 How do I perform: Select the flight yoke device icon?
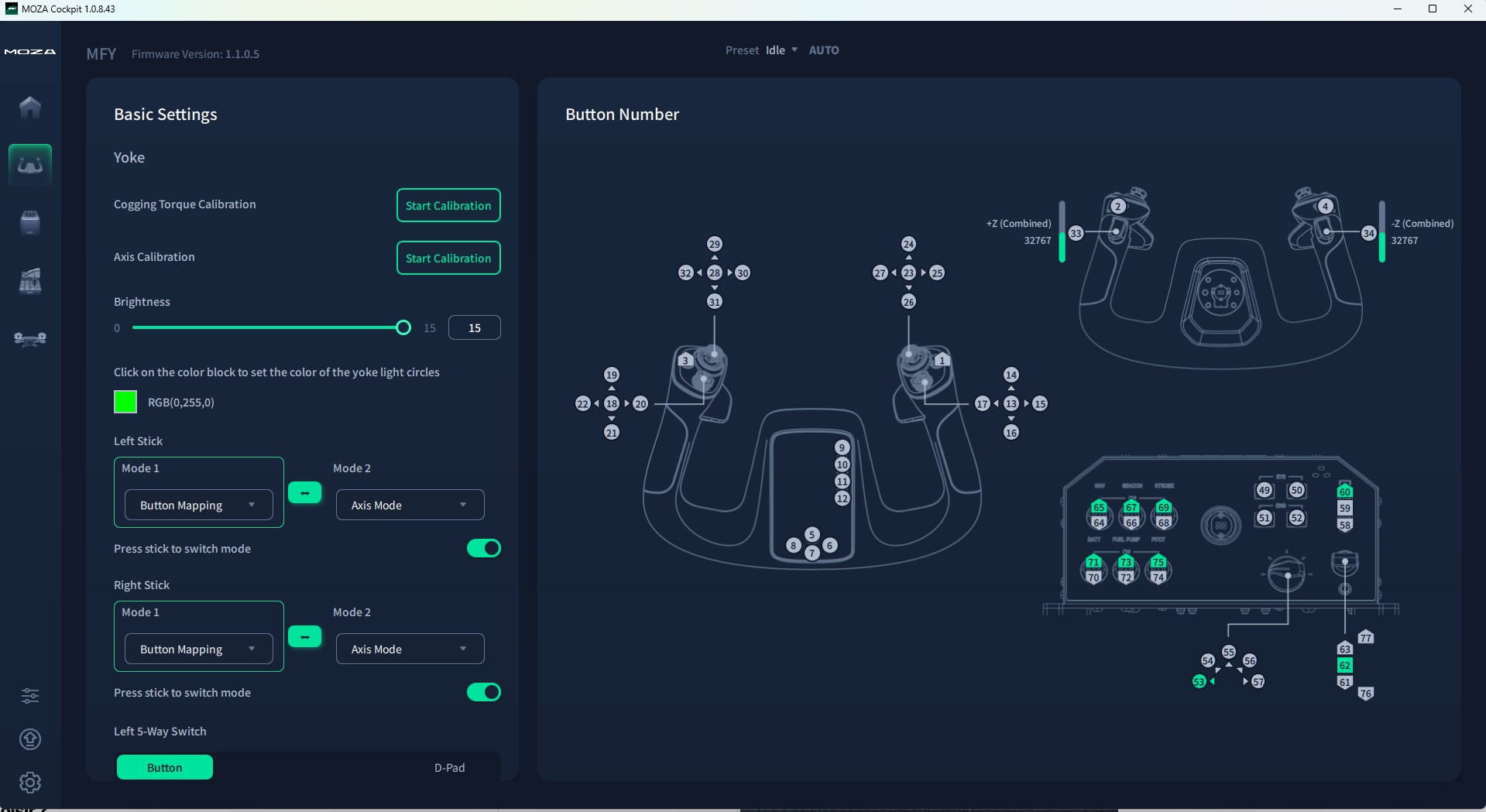(30, 165)
